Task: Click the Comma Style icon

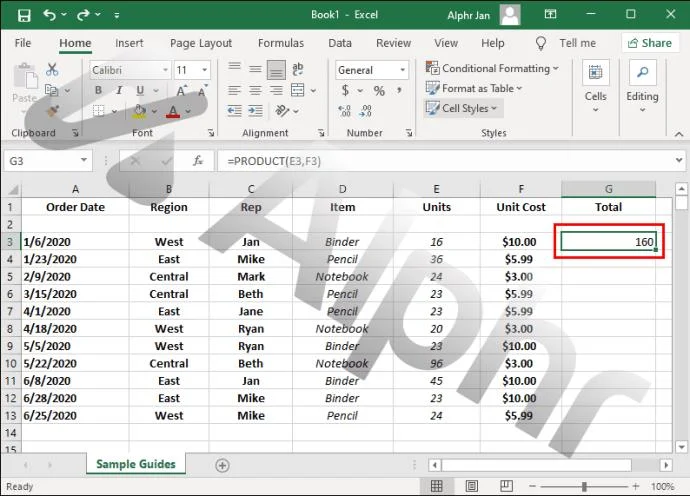Action: coord(399,90)
